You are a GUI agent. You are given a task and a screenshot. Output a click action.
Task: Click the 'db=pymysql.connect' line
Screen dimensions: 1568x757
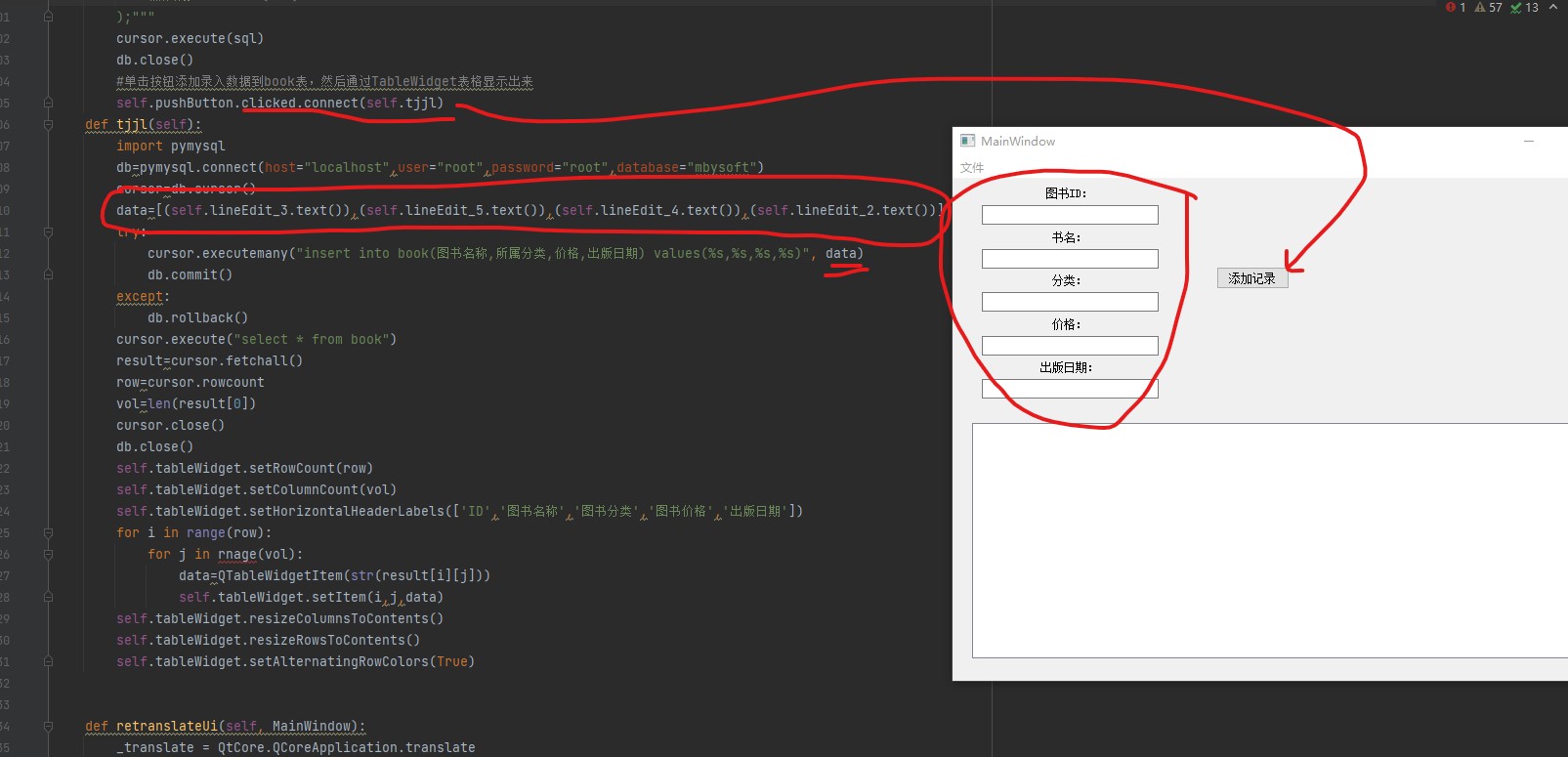[x=440, y=167]
